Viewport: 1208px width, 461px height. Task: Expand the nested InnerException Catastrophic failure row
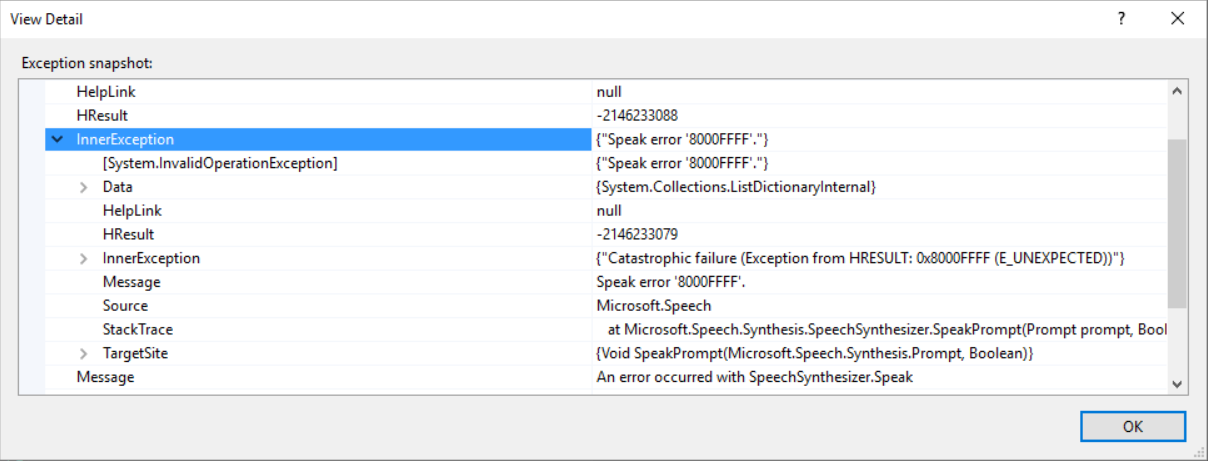click(84, 259)
